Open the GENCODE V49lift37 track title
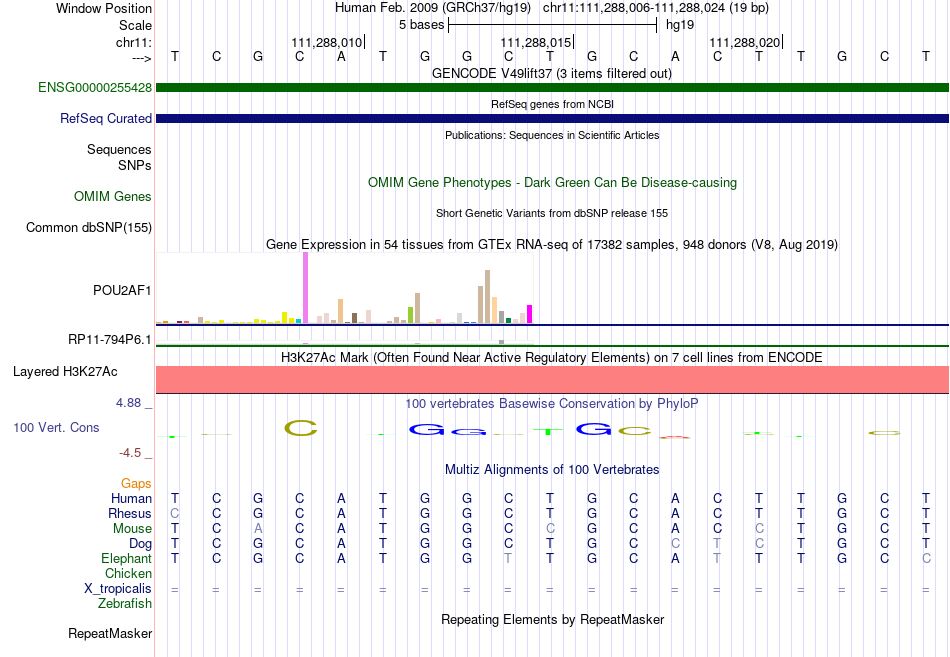Viewport: 950px width, 657px height. 551,73
